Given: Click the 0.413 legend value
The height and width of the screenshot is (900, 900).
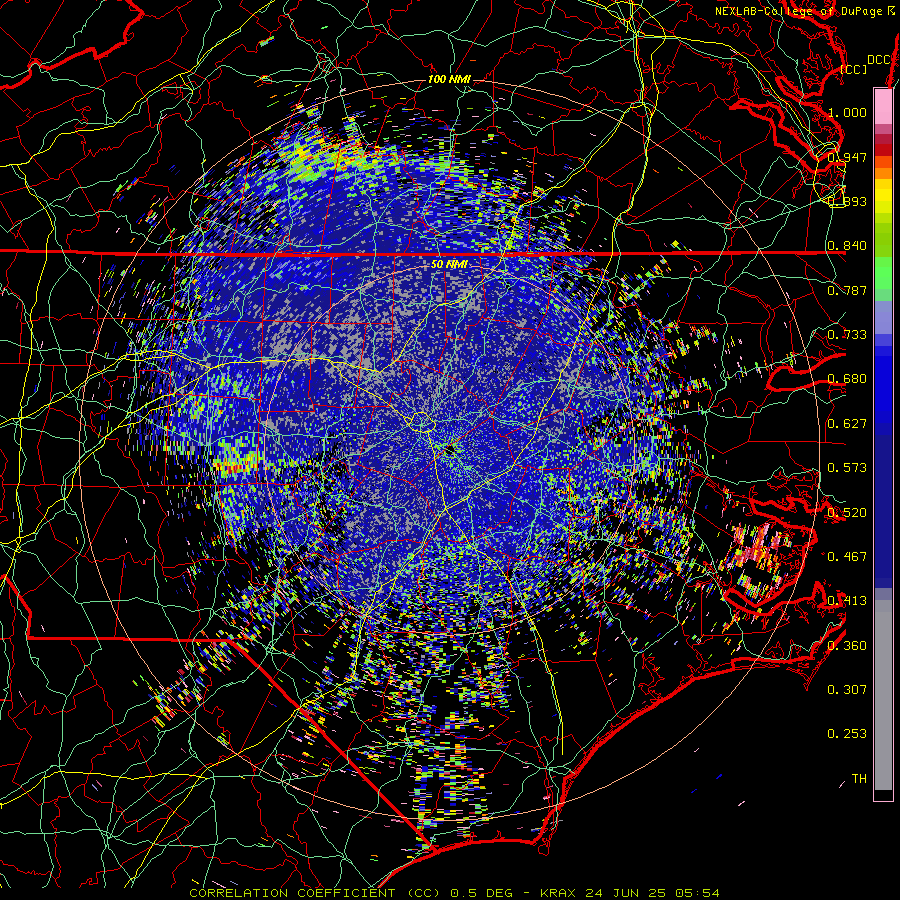Looking at the screenshot, I should click(x=847, y=601).
